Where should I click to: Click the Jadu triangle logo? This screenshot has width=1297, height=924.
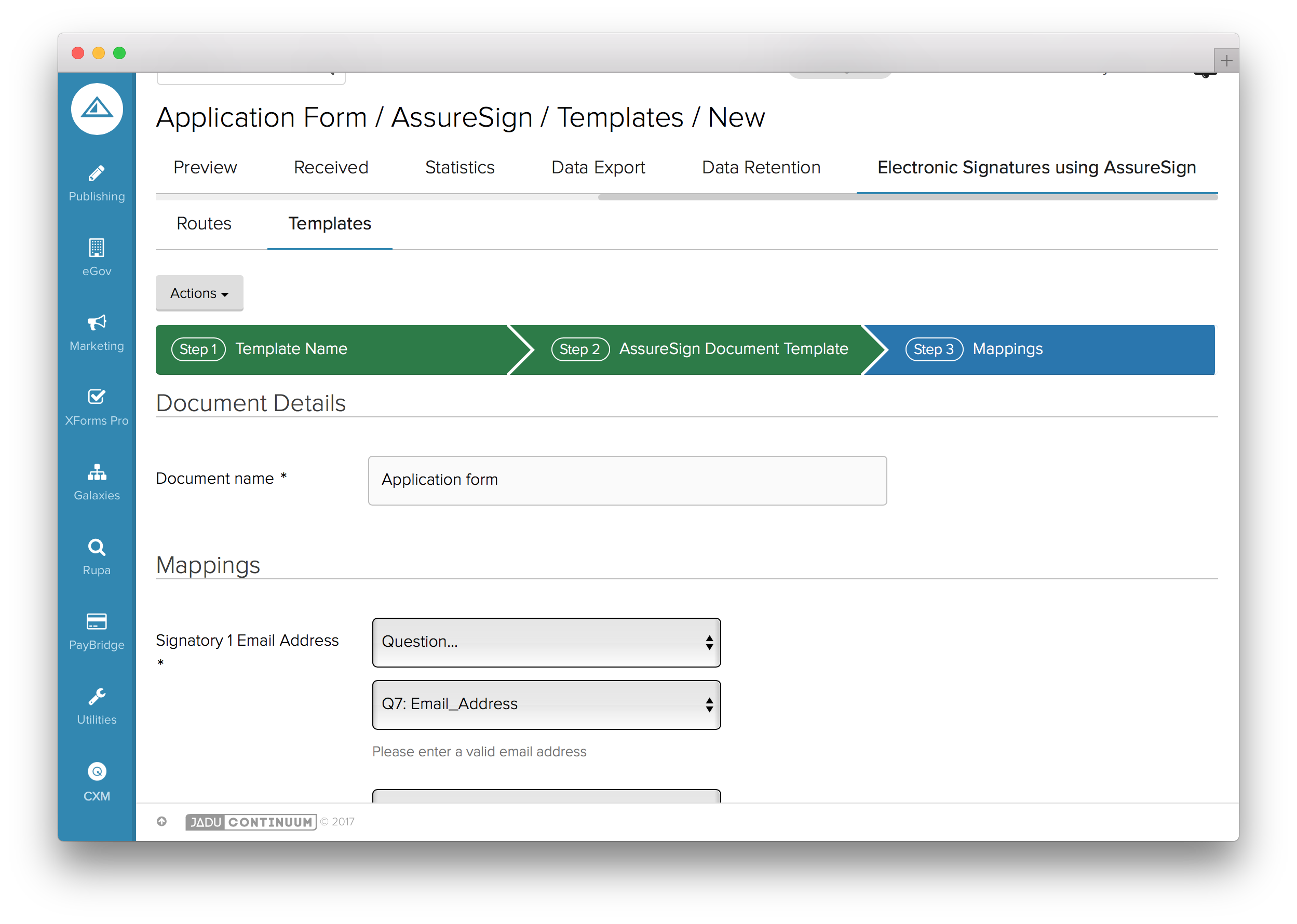pyautogui.click(x=97, y=108)
